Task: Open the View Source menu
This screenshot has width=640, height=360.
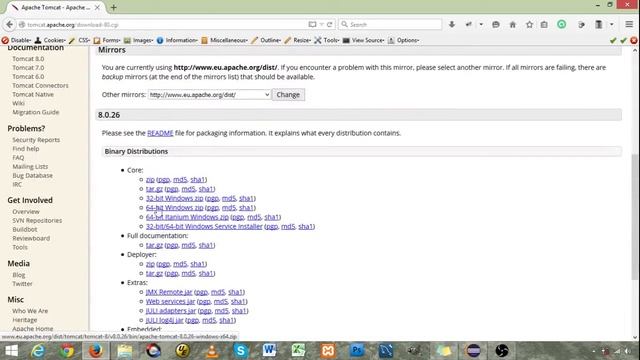Action: (x=363, y=40)
